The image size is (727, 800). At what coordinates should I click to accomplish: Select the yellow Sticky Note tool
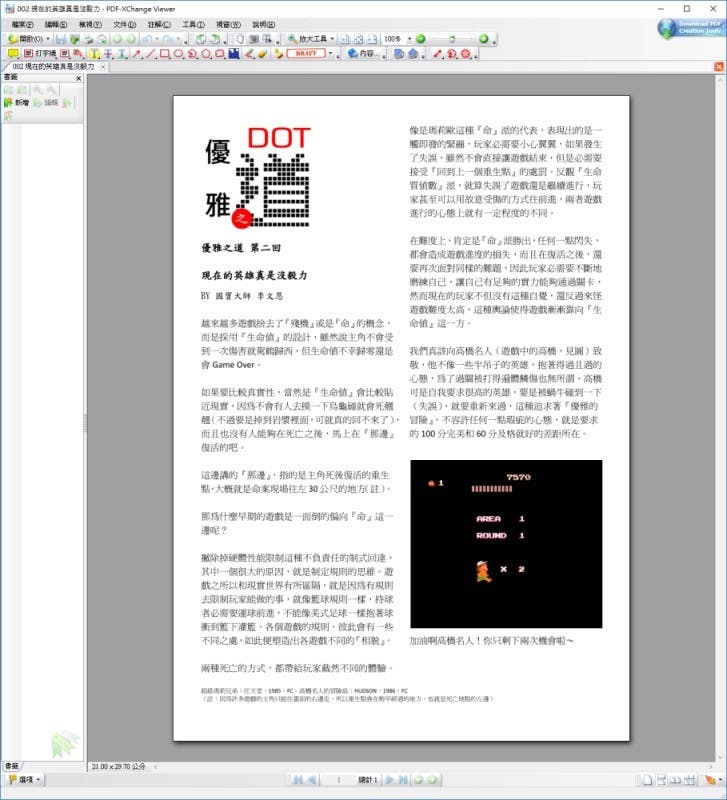(x=13, y=53)
